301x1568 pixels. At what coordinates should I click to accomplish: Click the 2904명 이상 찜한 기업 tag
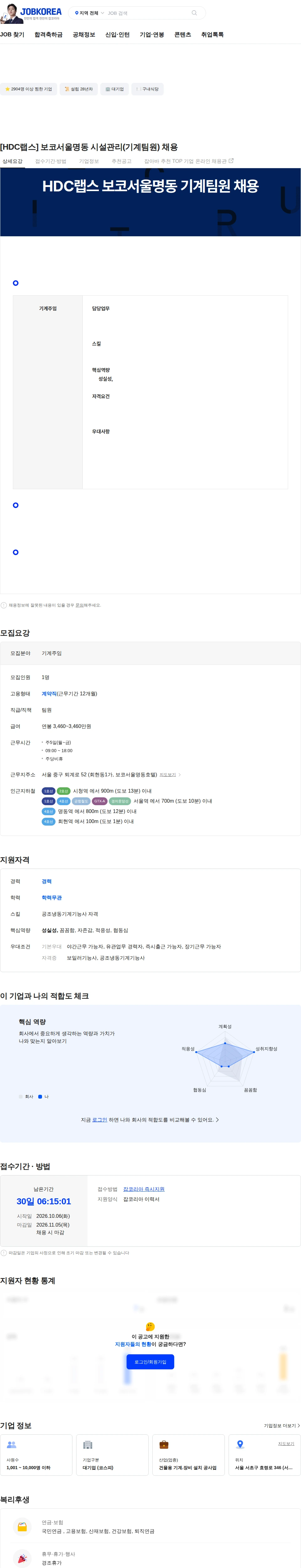coord(29,89)
